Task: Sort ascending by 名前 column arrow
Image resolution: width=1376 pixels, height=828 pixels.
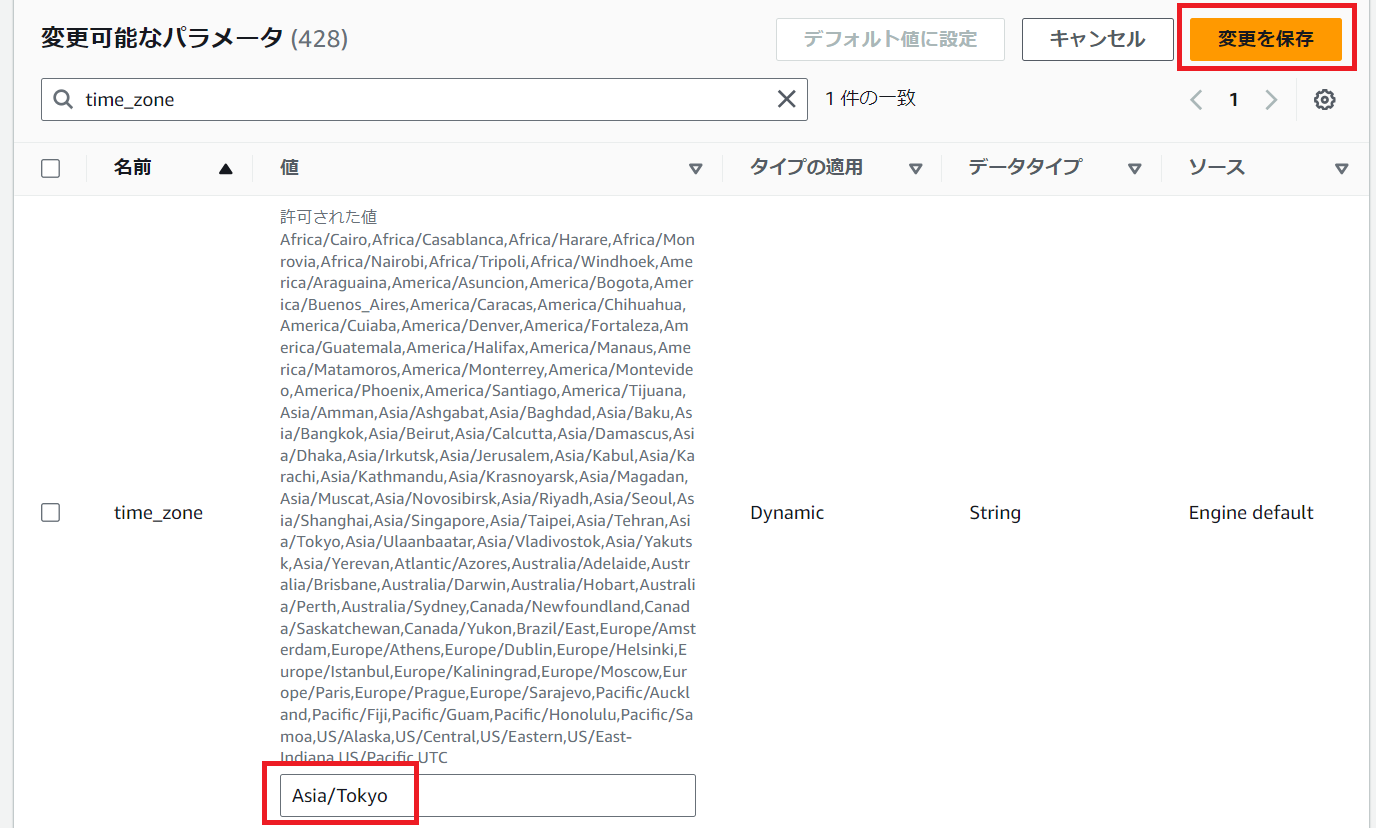Action: coord(225,169)
